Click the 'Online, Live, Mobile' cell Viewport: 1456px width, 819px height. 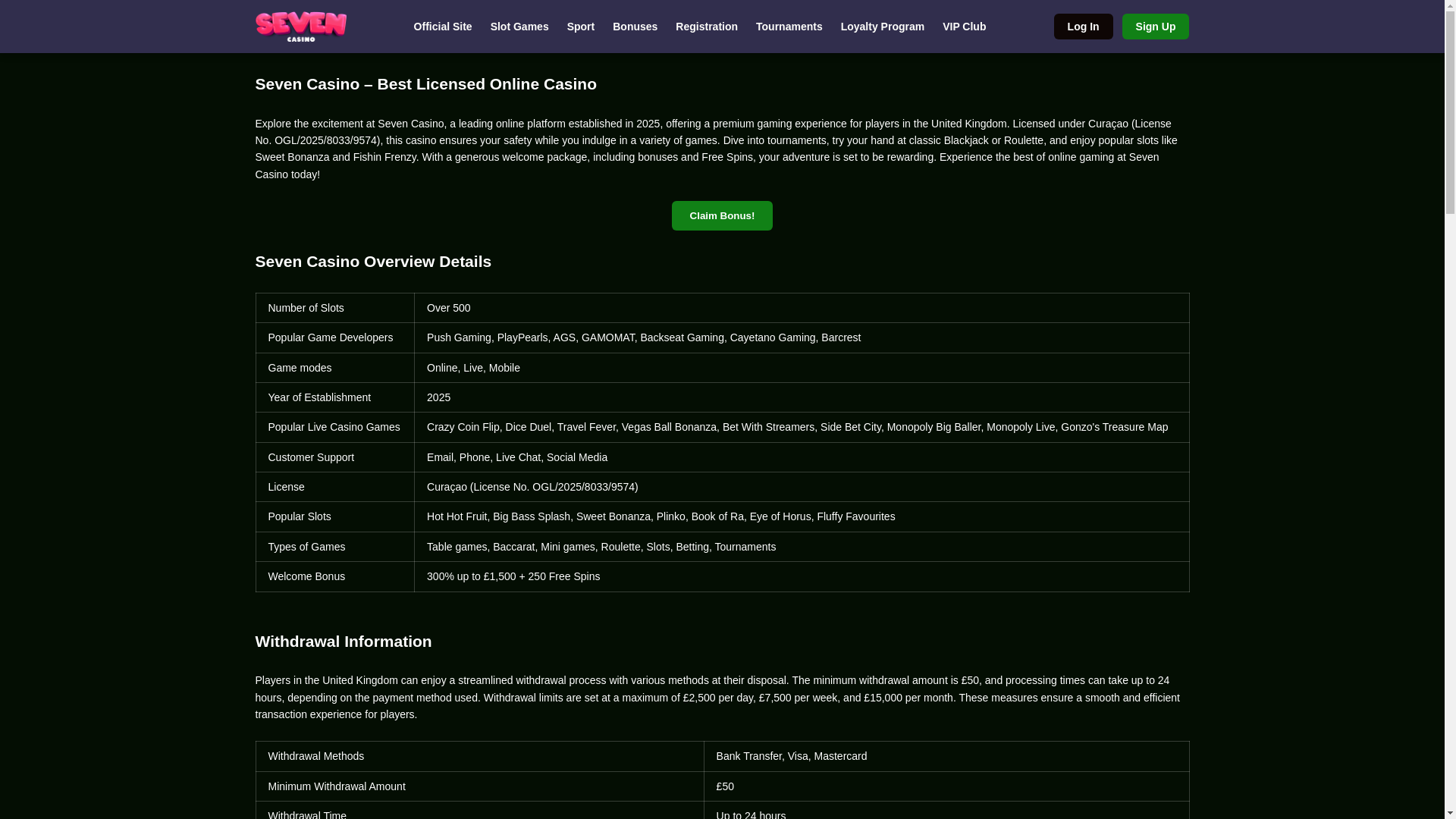802,368
